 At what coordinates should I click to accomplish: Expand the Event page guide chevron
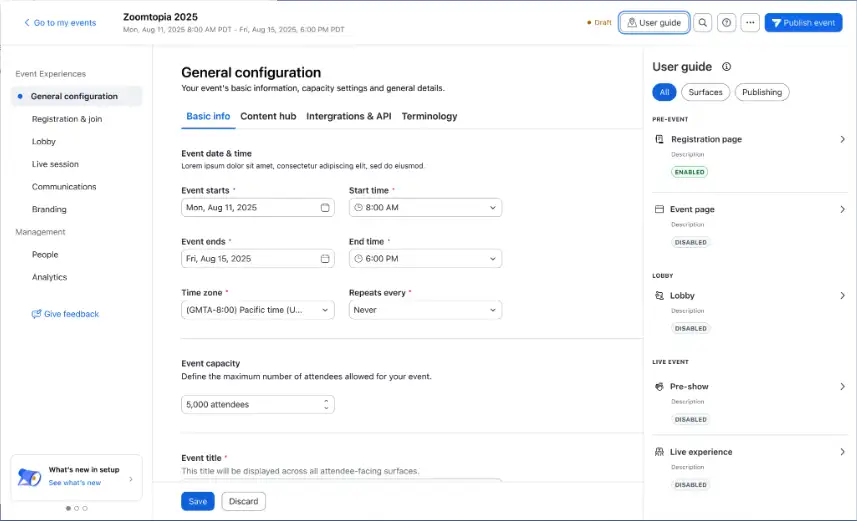coord(842,209)
